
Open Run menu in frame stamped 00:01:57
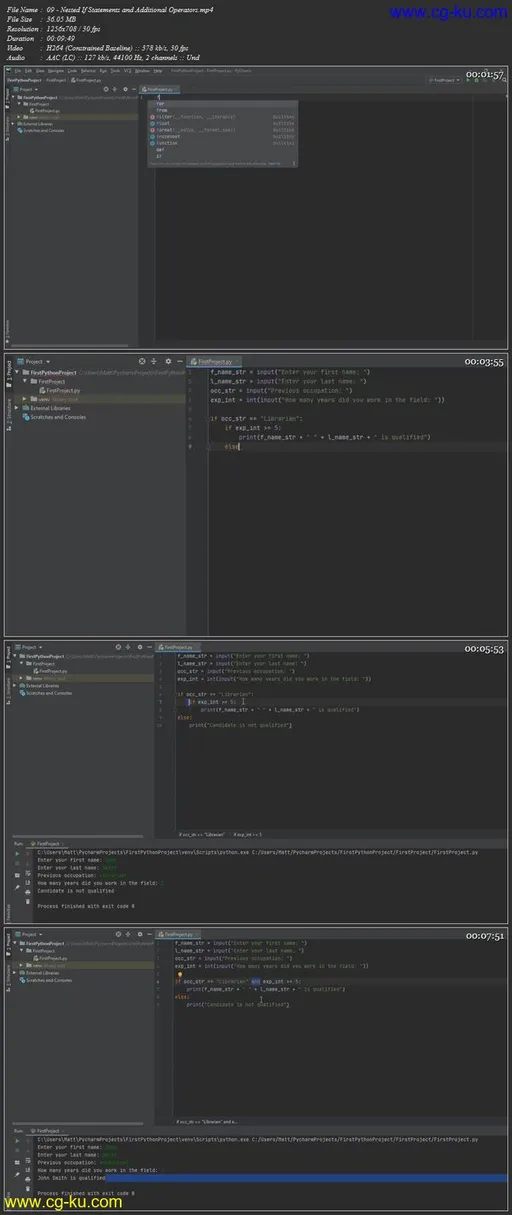tap(103, 71)
